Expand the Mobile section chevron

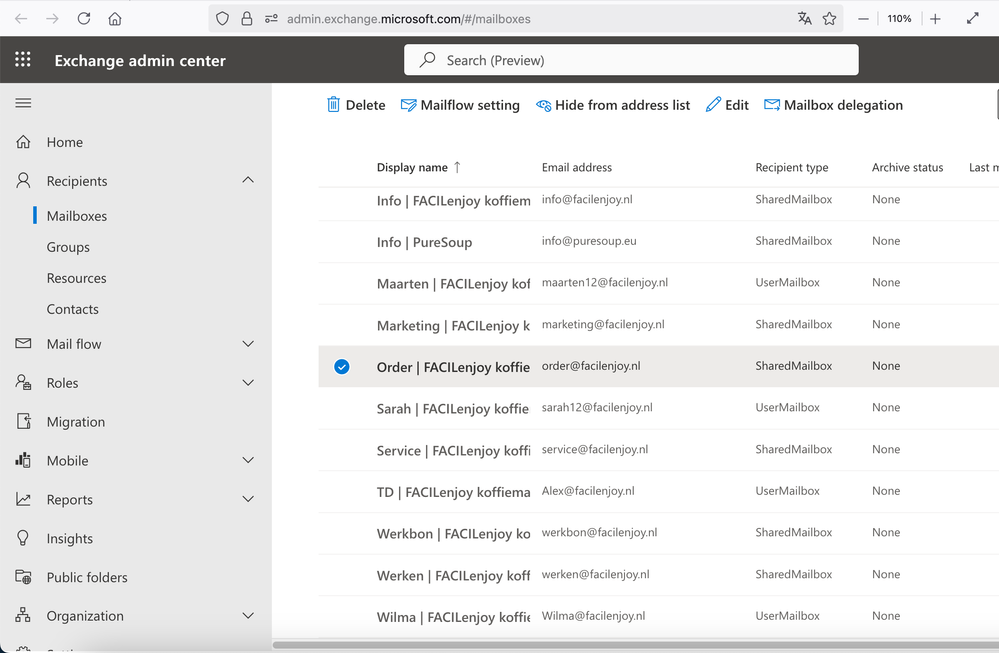coord(248,460)
